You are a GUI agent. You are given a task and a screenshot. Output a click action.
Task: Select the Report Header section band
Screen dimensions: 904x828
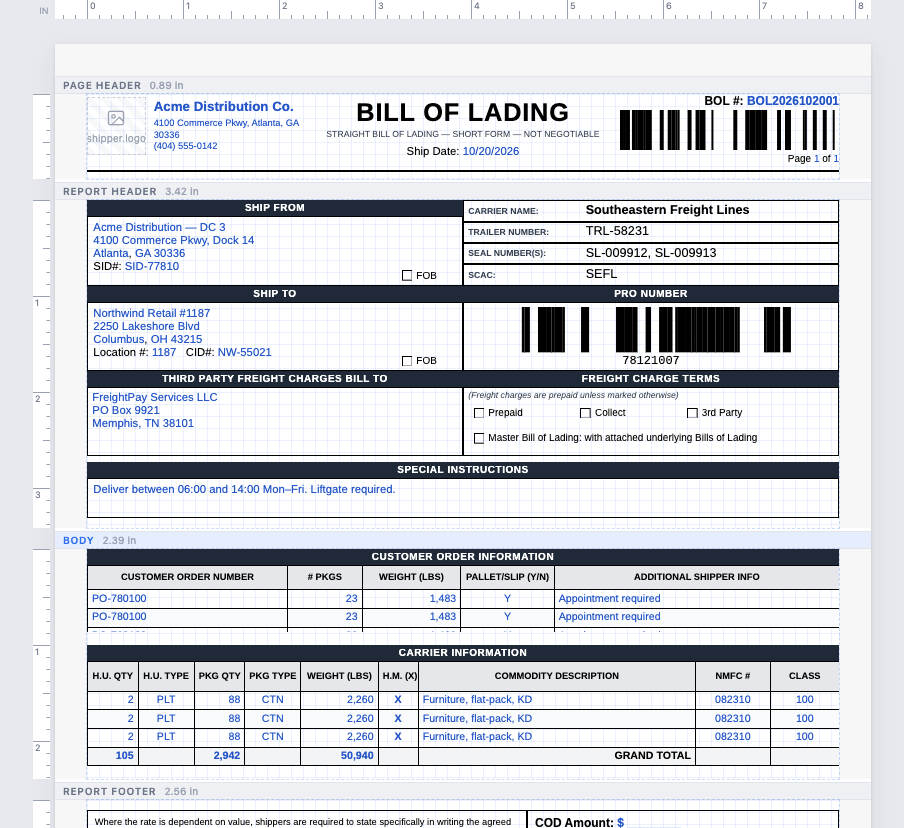click(x=462, y=191)
